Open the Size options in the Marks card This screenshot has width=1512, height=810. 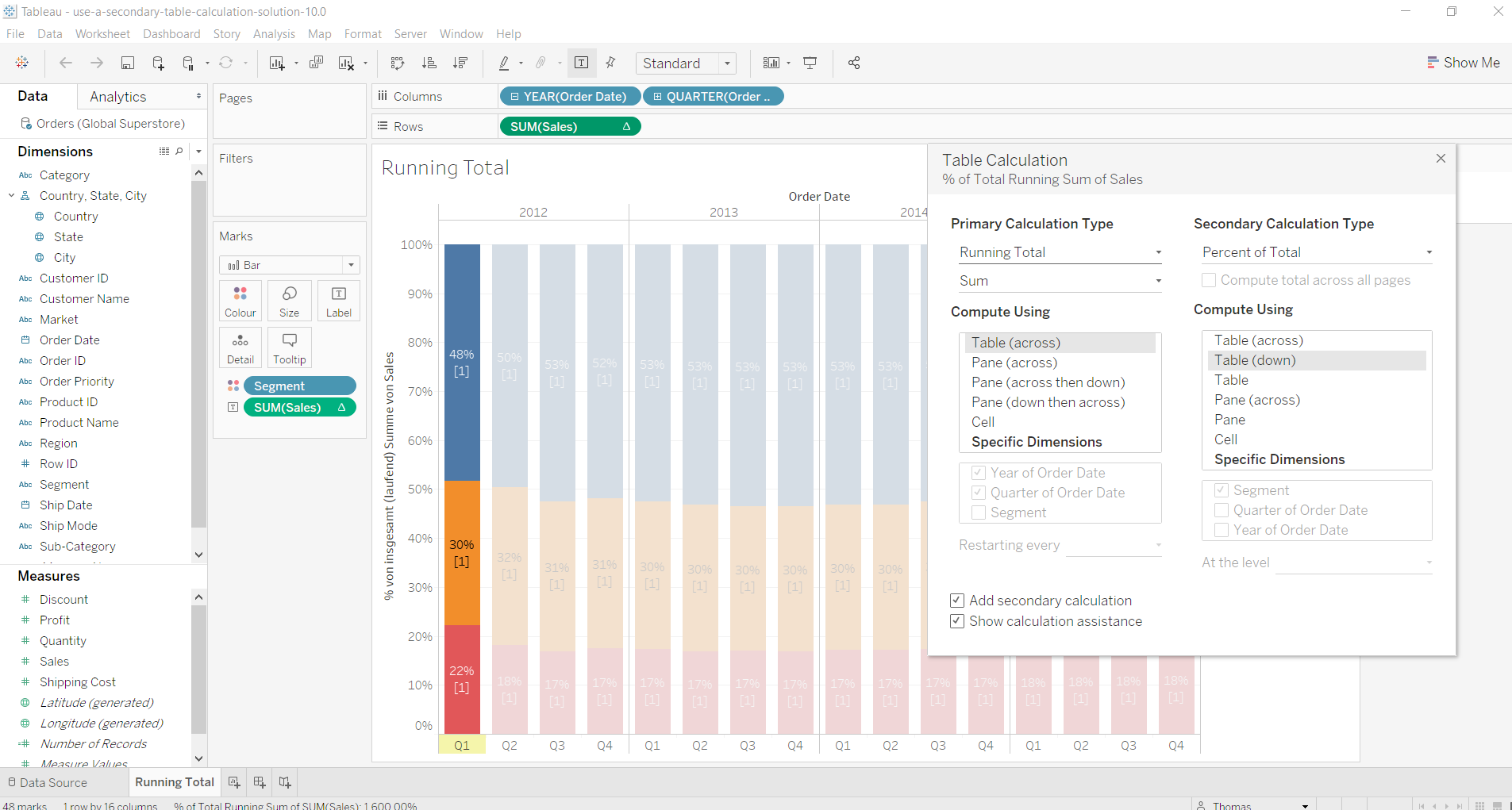(289, 301)
